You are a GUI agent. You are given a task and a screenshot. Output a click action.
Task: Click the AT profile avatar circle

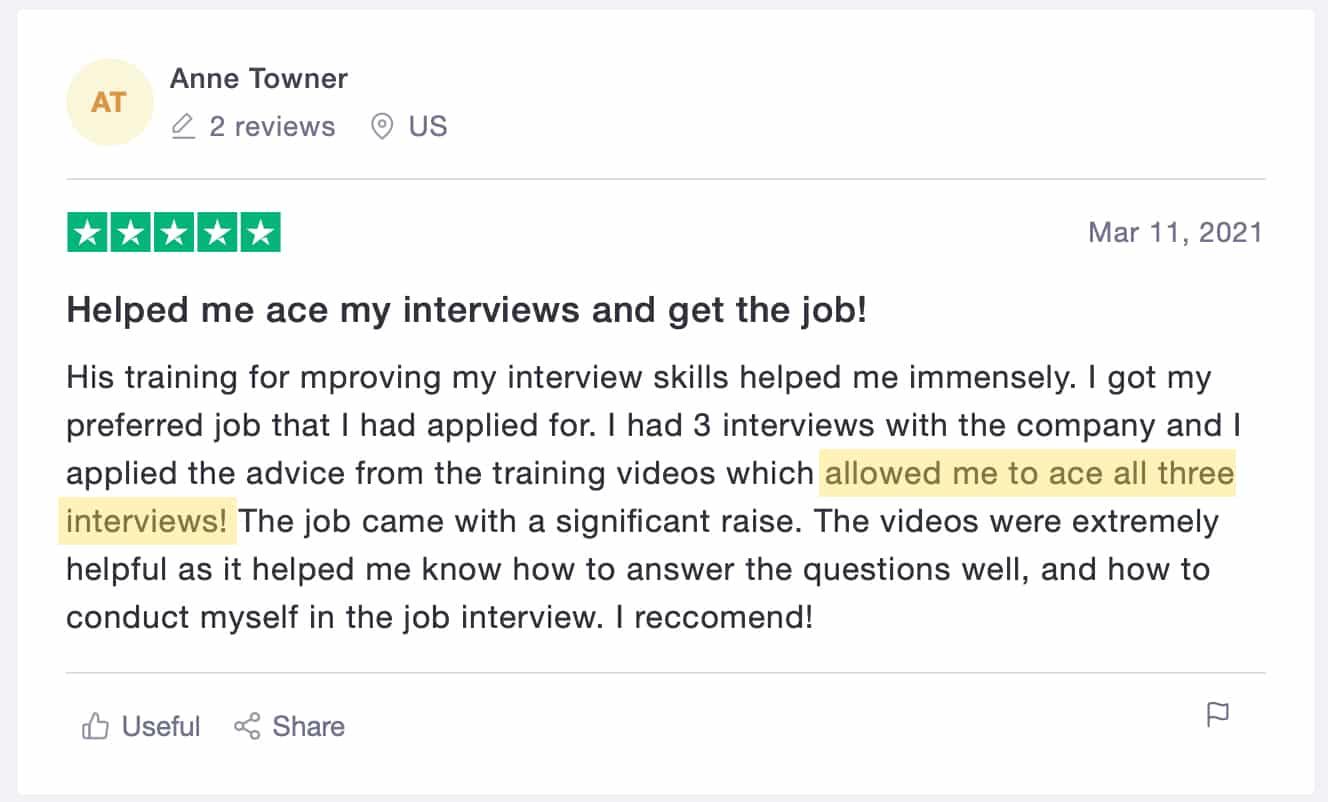tap(109, 102)
